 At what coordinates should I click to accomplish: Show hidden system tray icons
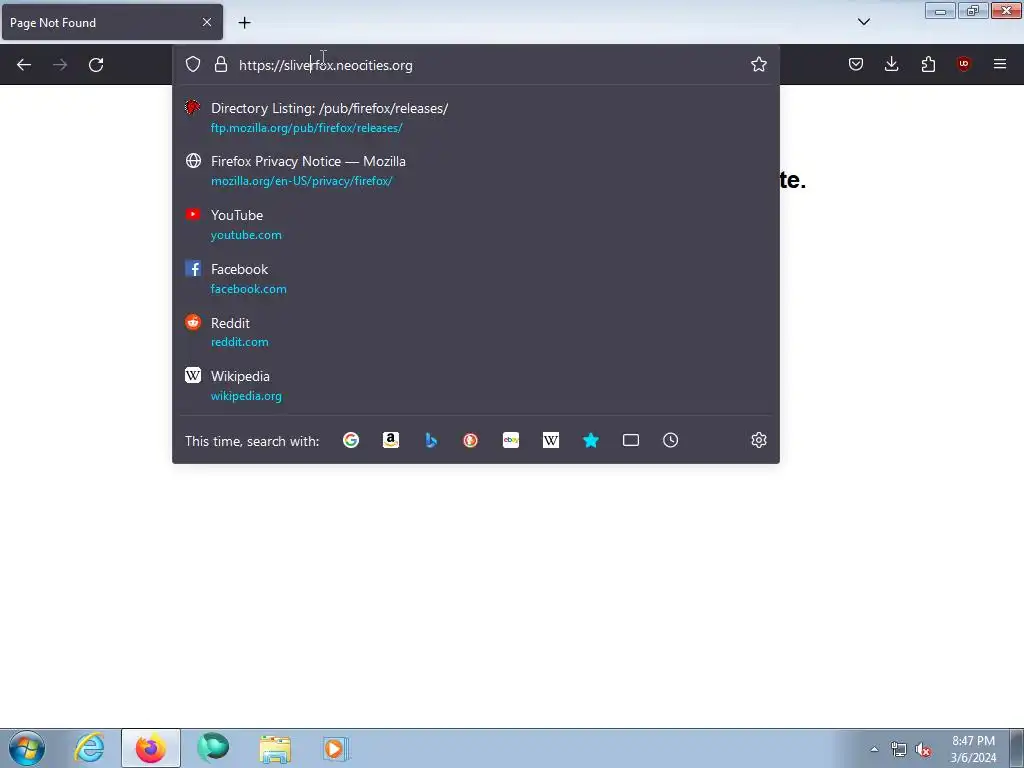pos(874,749)
